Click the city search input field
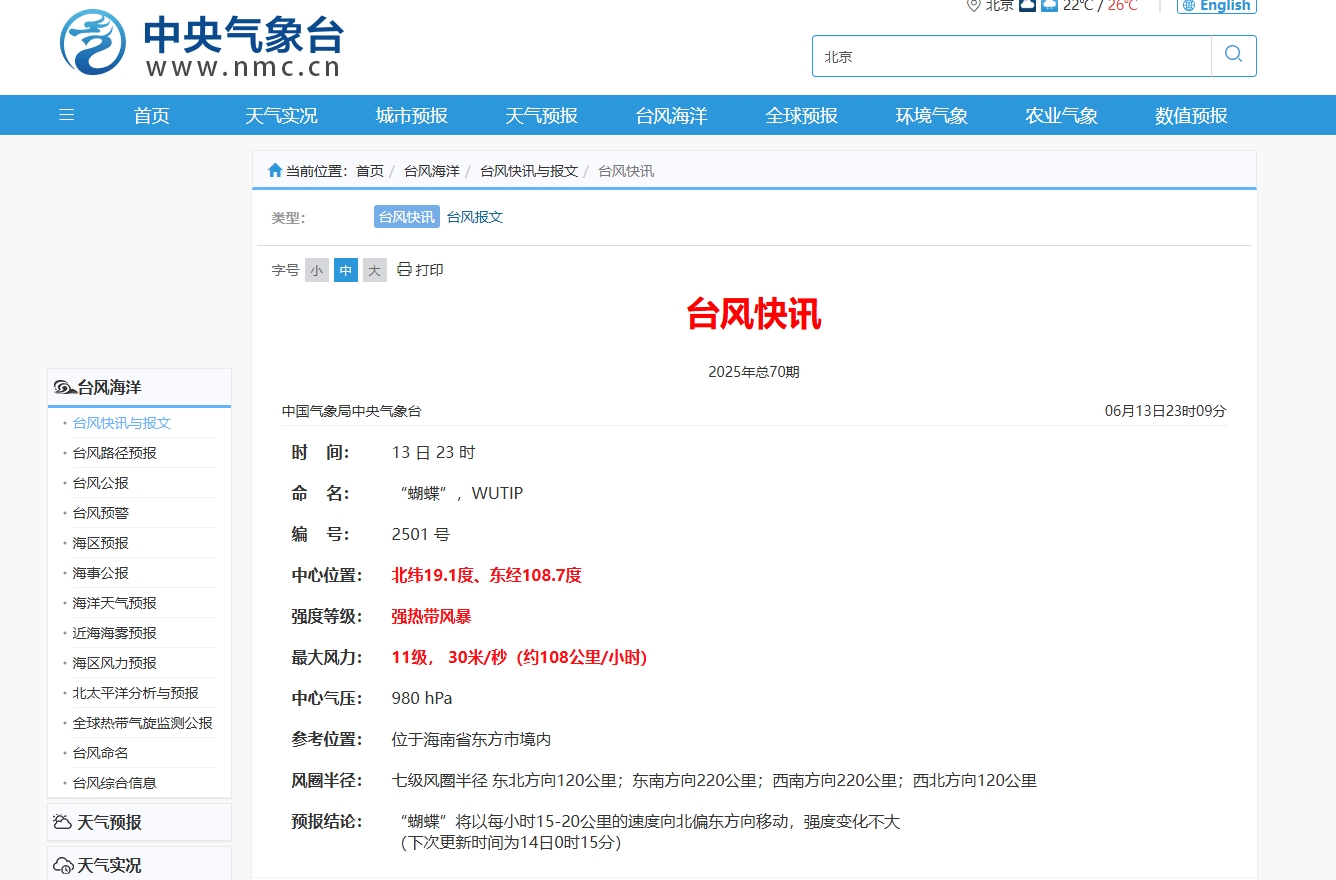The image size is (1336, 880). click(1011, 57)
